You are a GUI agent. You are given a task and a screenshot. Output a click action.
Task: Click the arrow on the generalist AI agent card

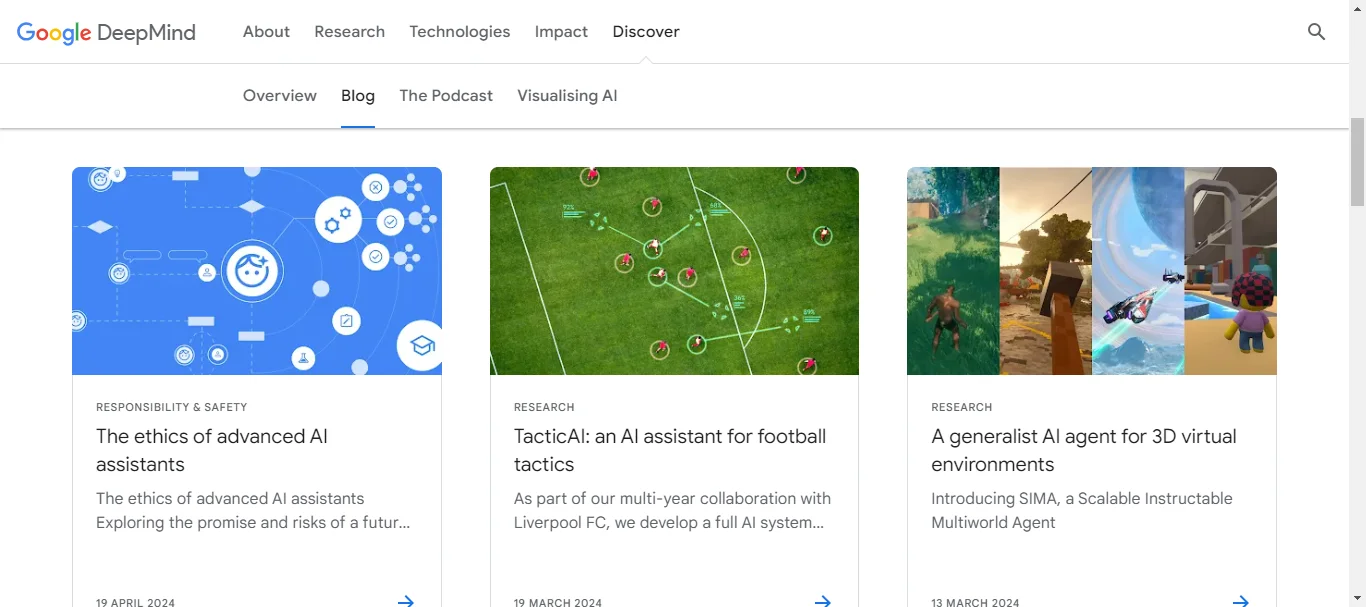tap(1240, 600)
